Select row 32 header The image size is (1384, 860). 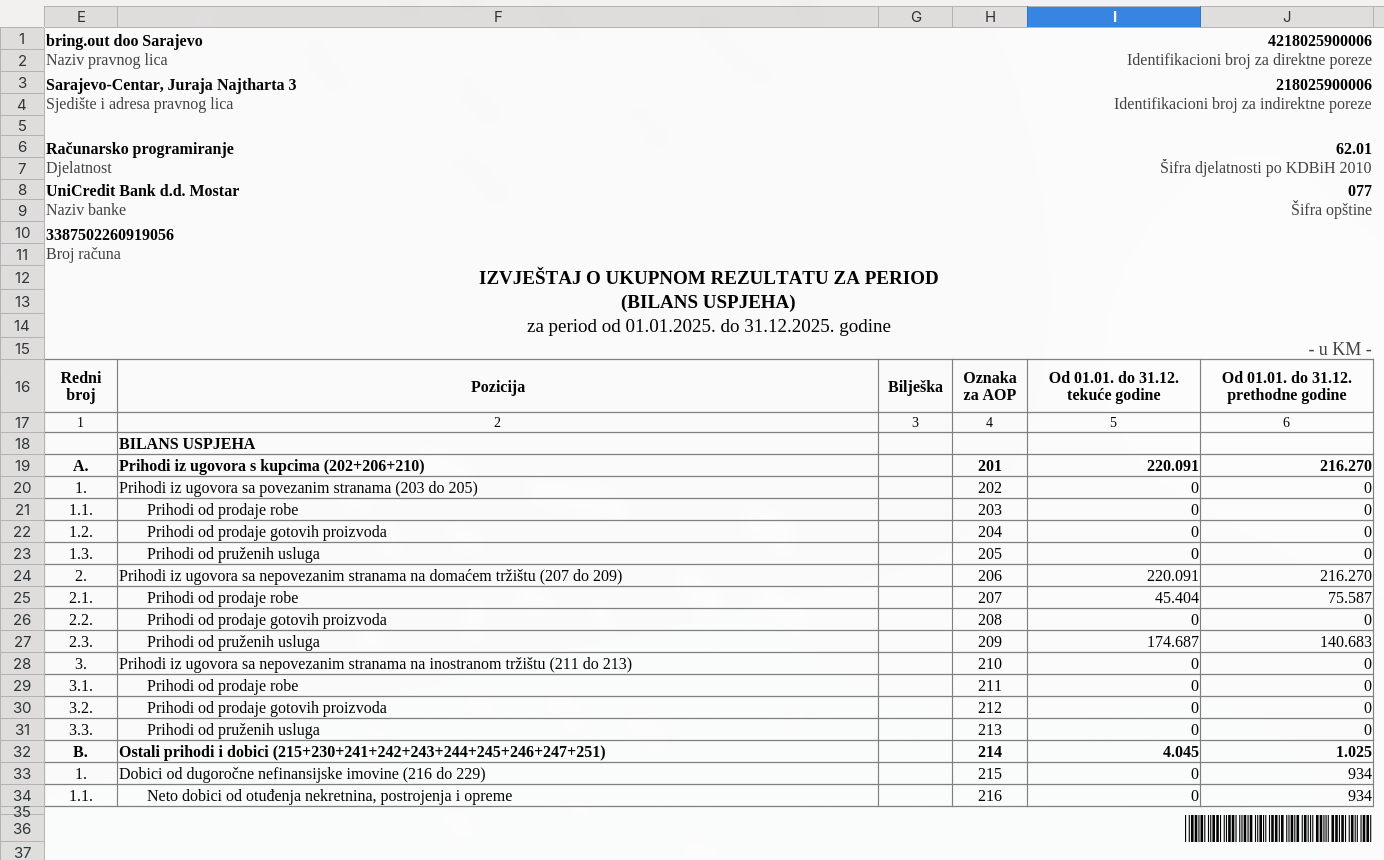tap(22, 752)
